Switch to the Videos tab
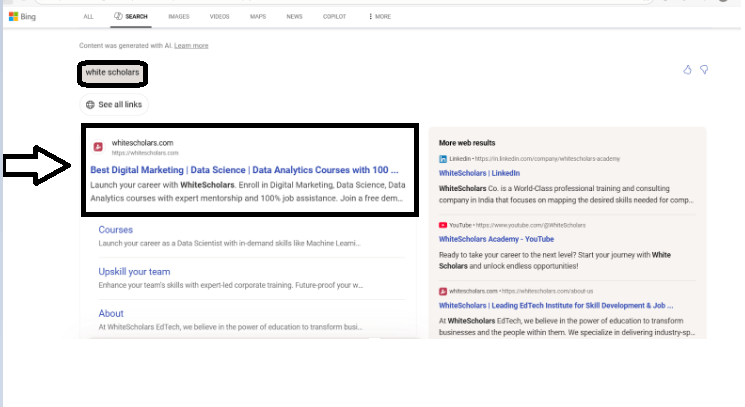The height and width of the screenshot is (407, 745). [x=218, y=17]
